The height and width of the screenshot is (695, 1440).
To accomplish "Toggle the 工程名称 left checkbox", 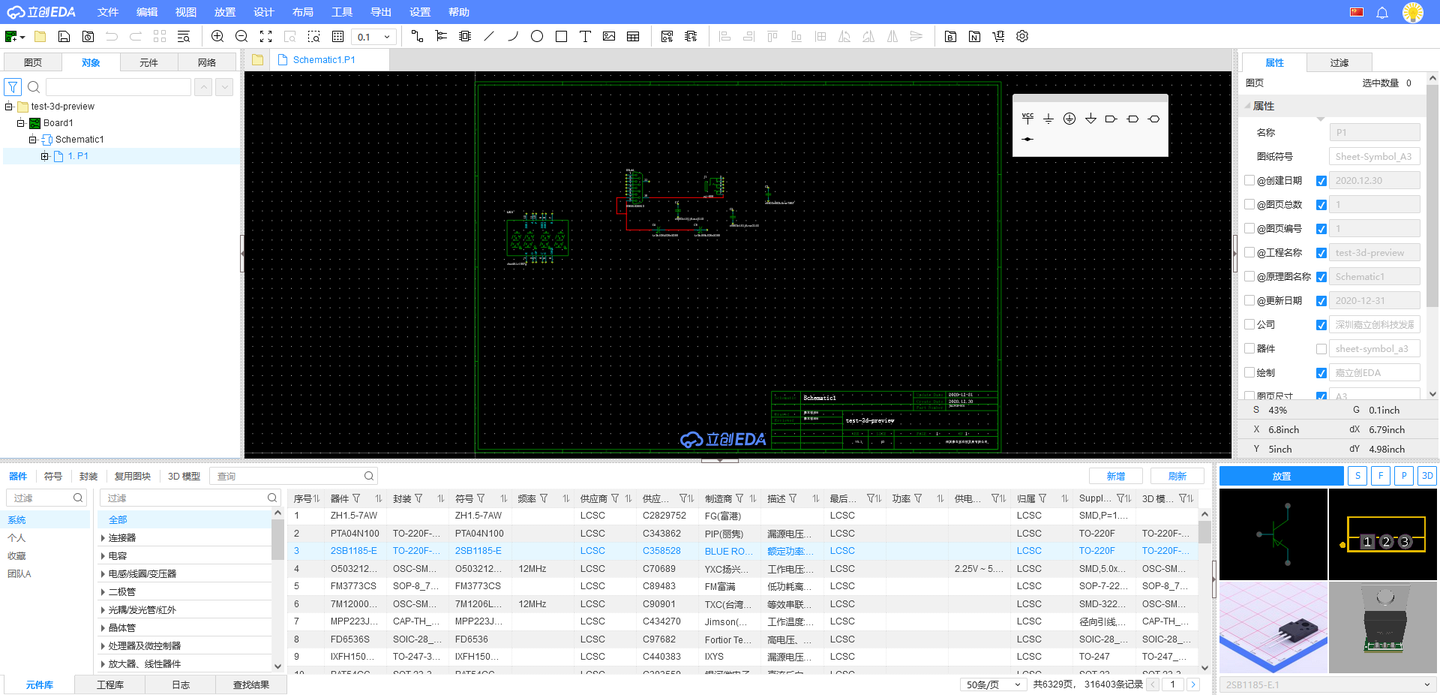I will pyautogui.click(x=1249, y=253).
